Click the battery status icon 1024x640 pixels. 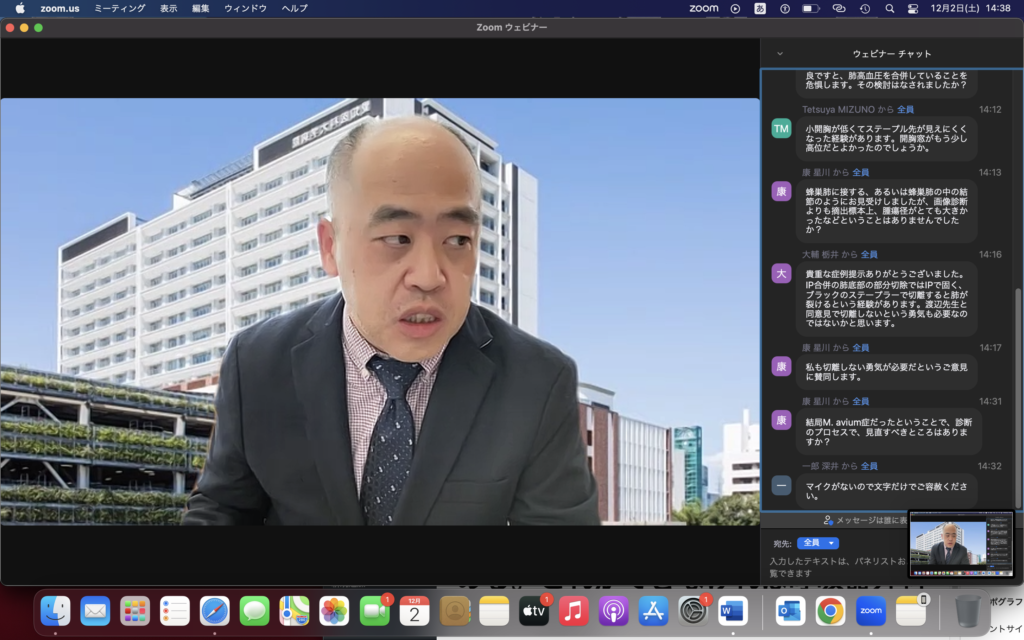click(x=812, y=8)
